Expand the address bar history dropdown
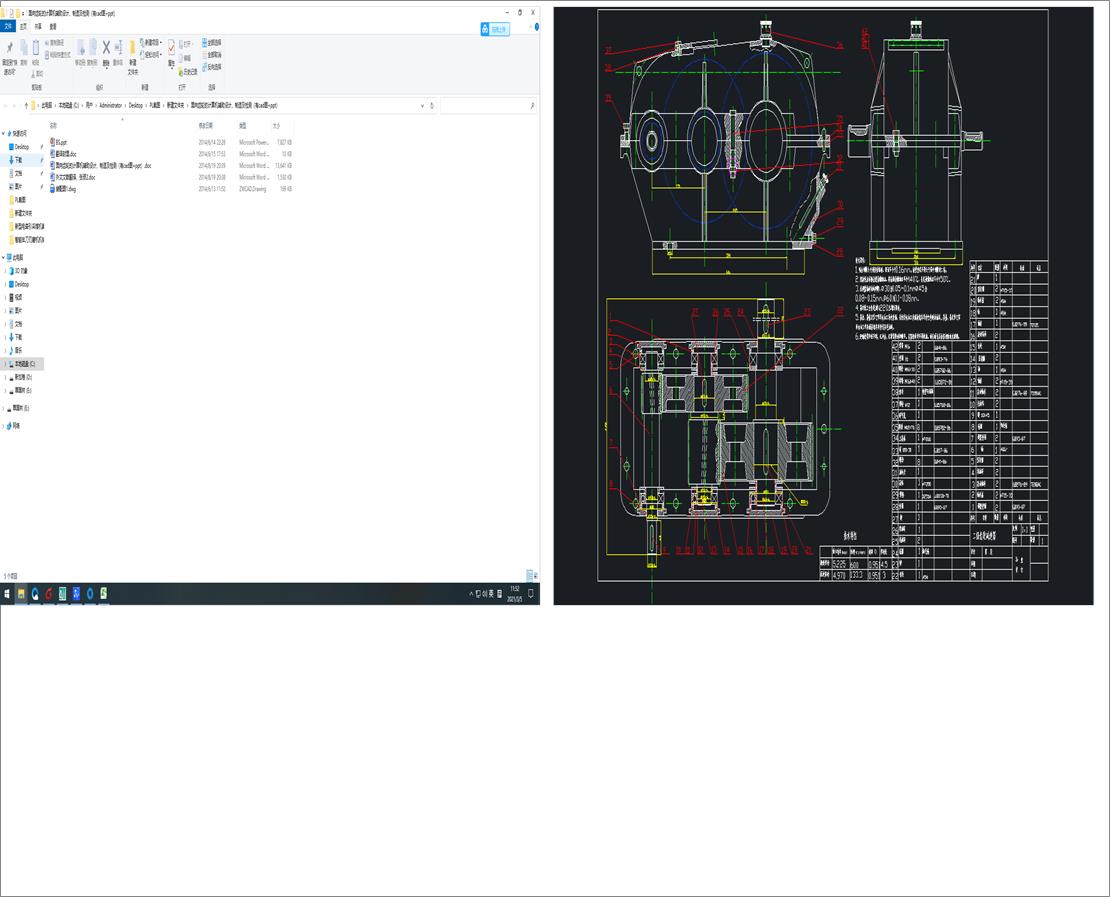 (423, 104)
